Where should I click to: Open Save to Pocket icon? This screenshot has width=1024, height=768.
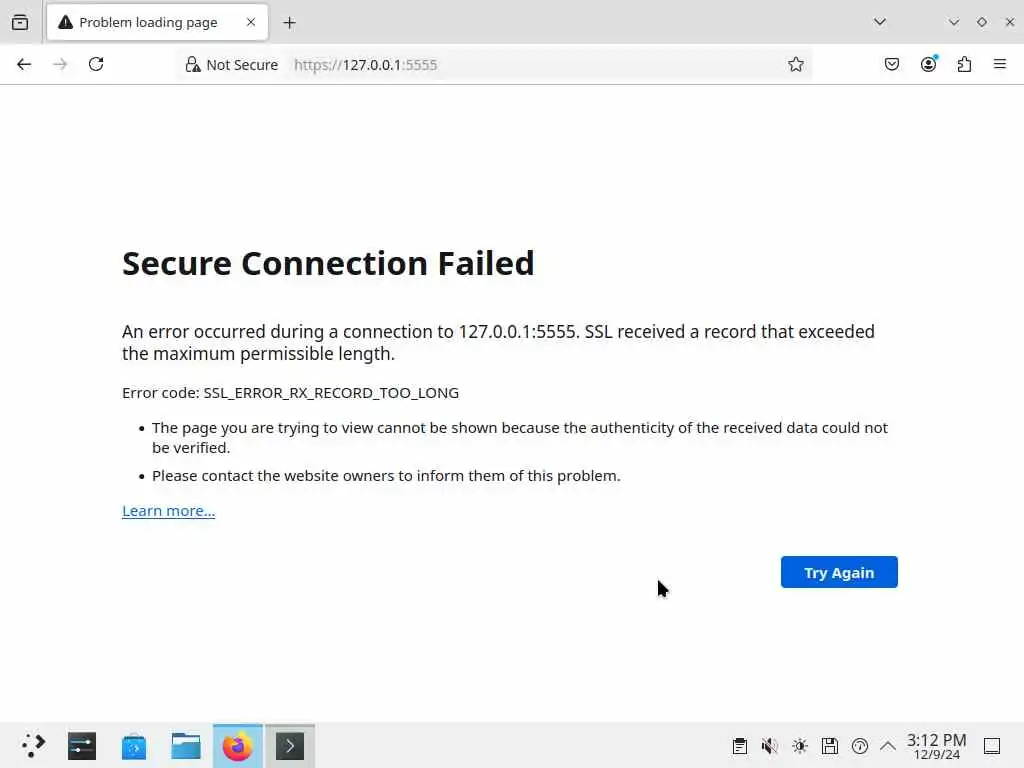(x=892, y=64)
